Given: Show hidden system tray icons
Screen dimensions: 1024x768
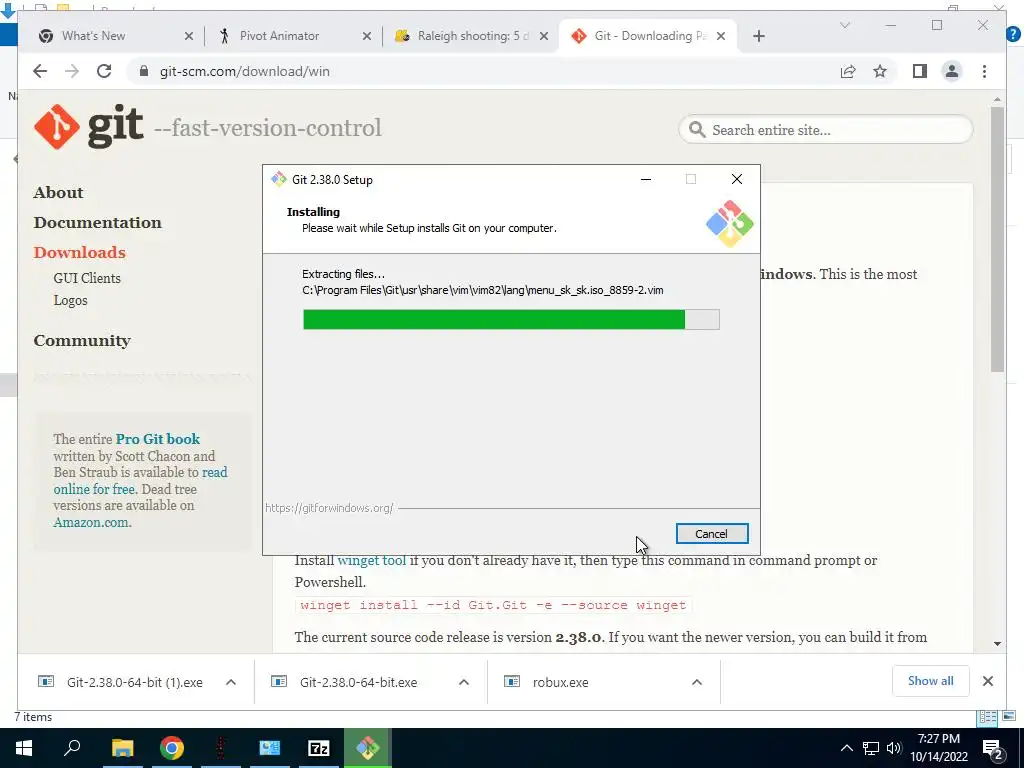Looking at the screenshot, I should pyautogui.click(x=846, y=748).
